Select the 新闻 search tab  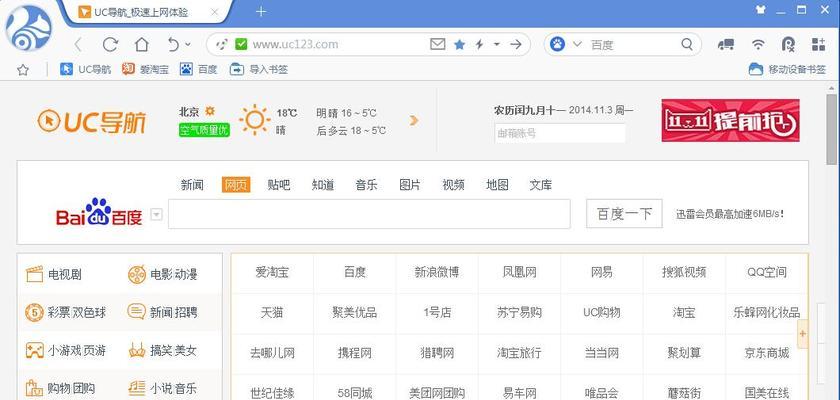(192, 185)
